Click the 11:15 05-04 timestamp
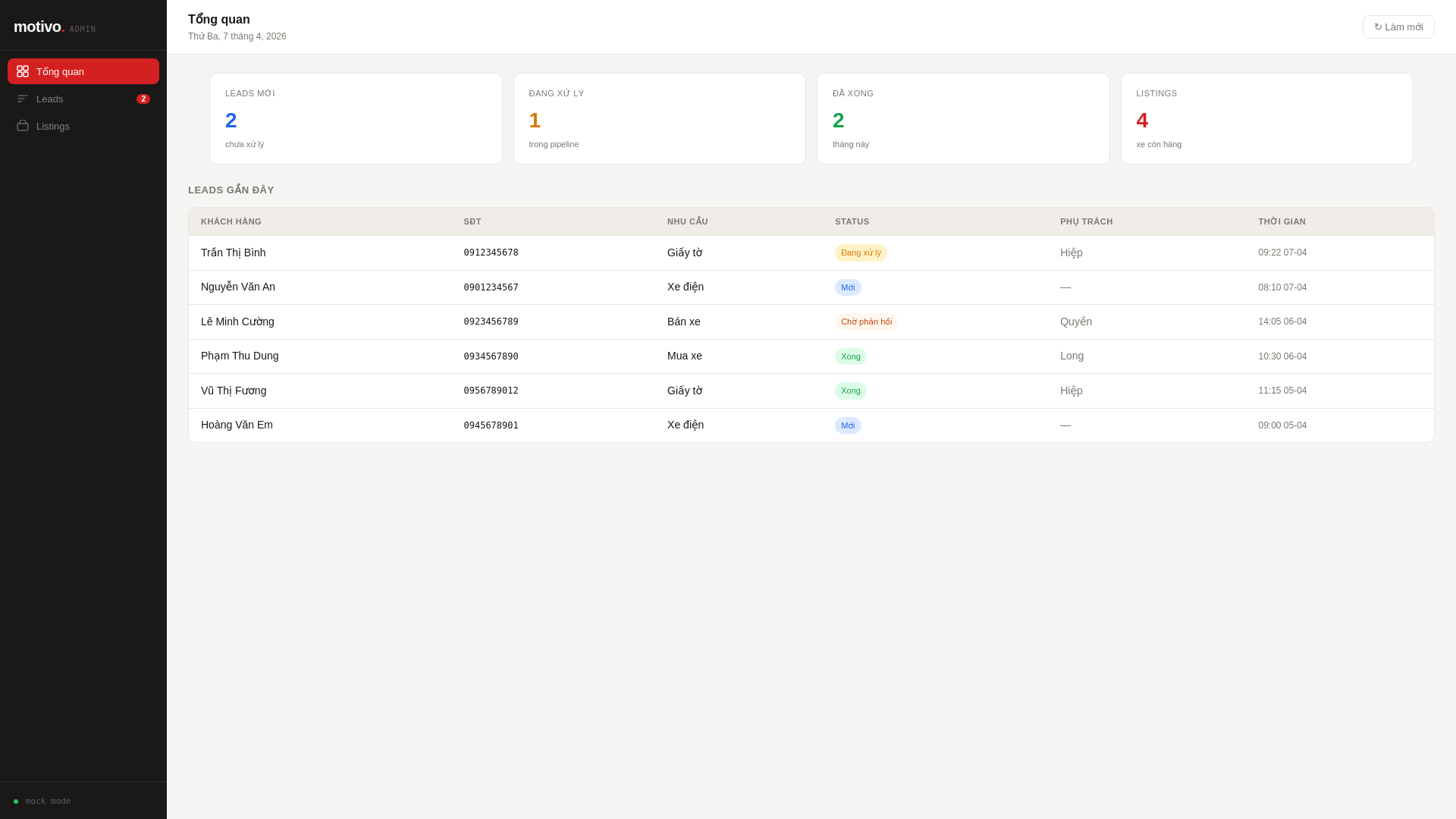Image resolution: width=1456 pixels, height=819 pixels. 1282,391
